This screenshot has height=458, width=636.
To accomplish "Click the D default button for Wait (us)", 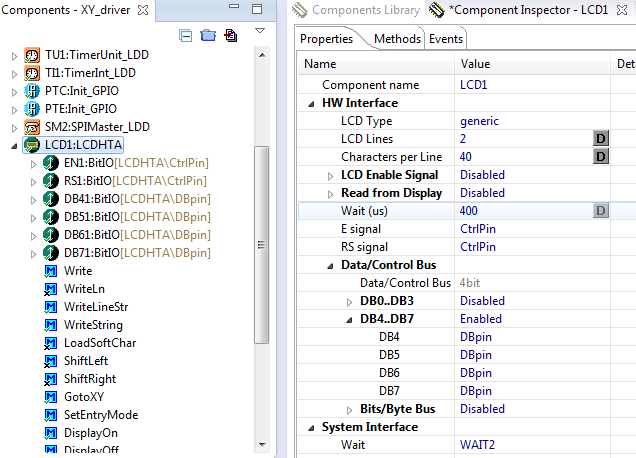I will tap(601, 211).
